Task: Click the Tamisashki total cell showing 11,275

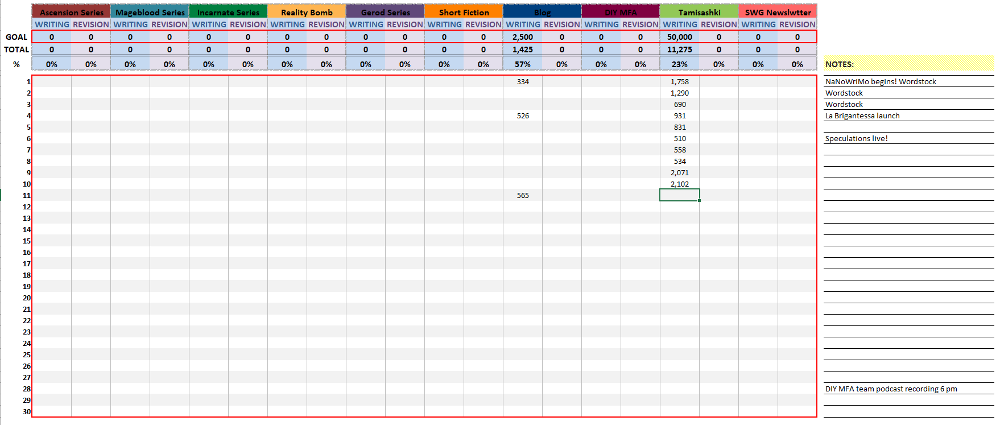Action: 679,48
